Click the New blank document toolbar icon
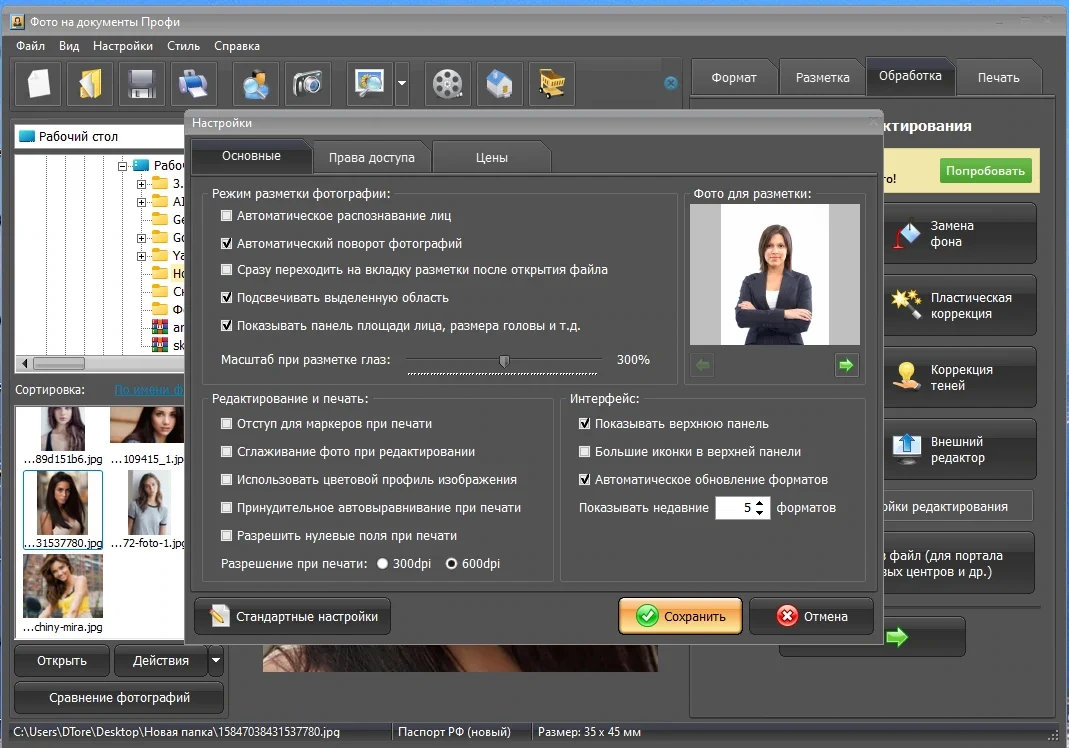Viewport: 1069px width, 748px height. tap(38, 84)
